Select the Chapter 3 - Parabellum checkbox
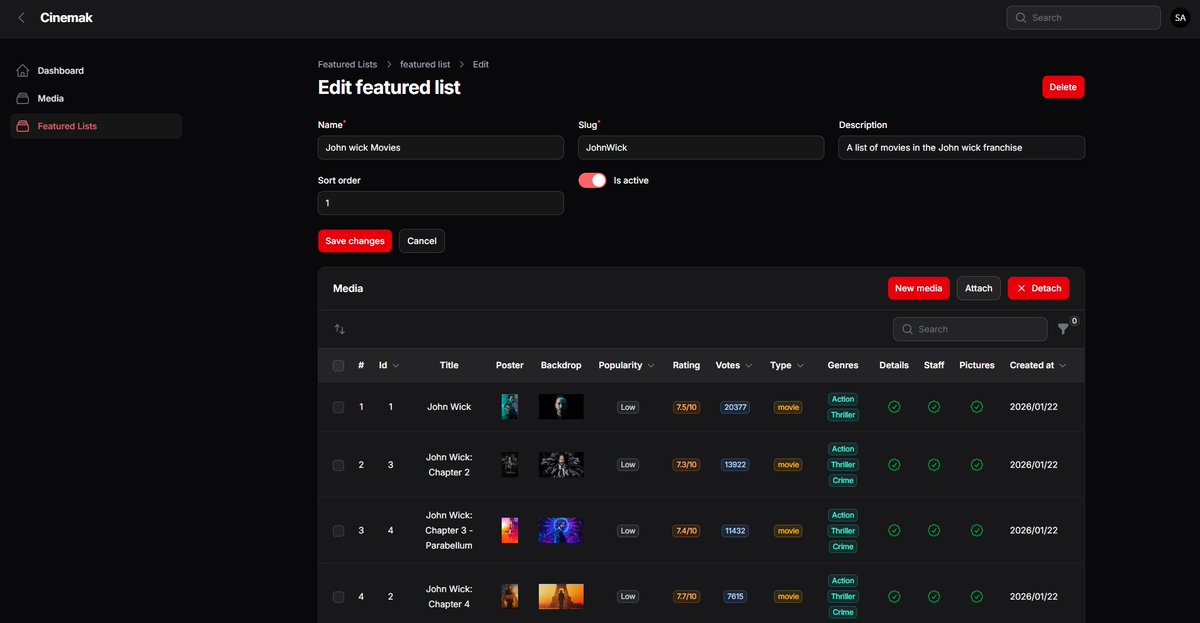 [x=338, y=531]
